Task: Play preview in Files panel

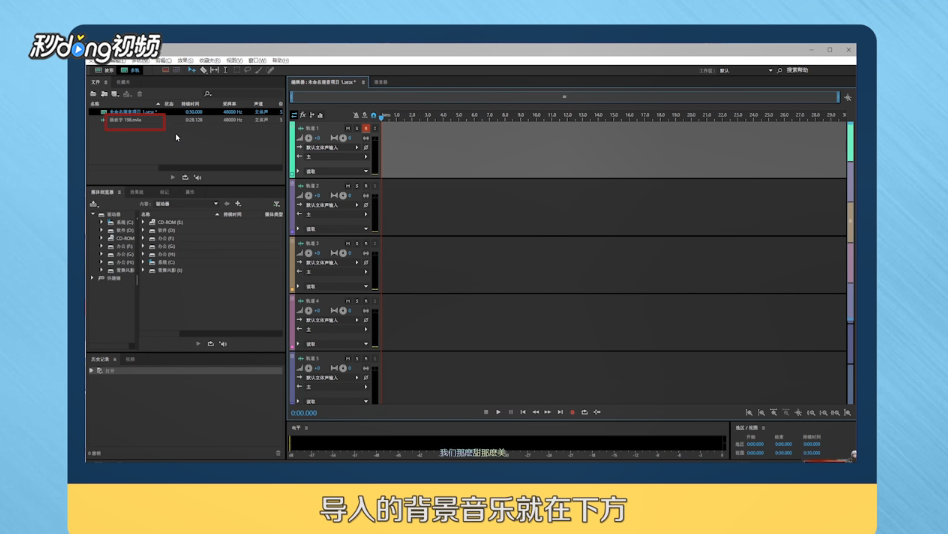Action: [173, 177]
